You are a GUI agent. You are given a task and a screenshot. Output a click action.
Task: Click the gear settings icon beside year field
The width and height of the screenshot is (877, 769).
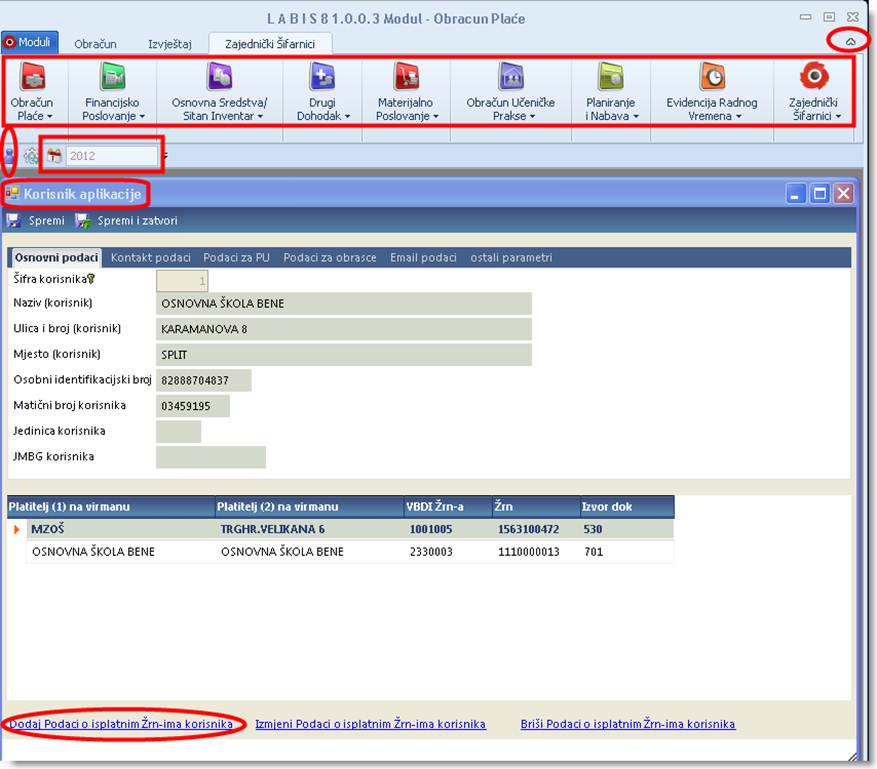[31, 156]
